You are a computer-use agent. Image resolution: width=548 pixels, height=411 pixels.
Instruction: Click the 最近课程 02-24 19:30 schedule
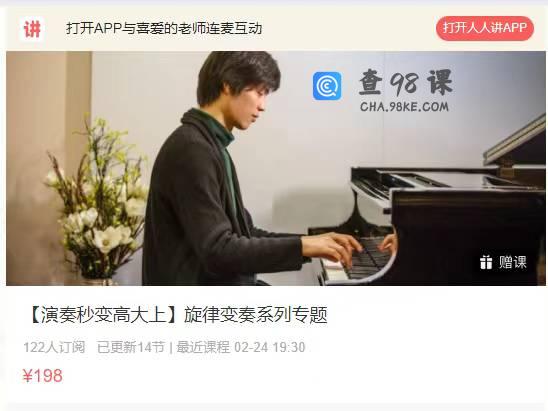click(x=240, y=347)
